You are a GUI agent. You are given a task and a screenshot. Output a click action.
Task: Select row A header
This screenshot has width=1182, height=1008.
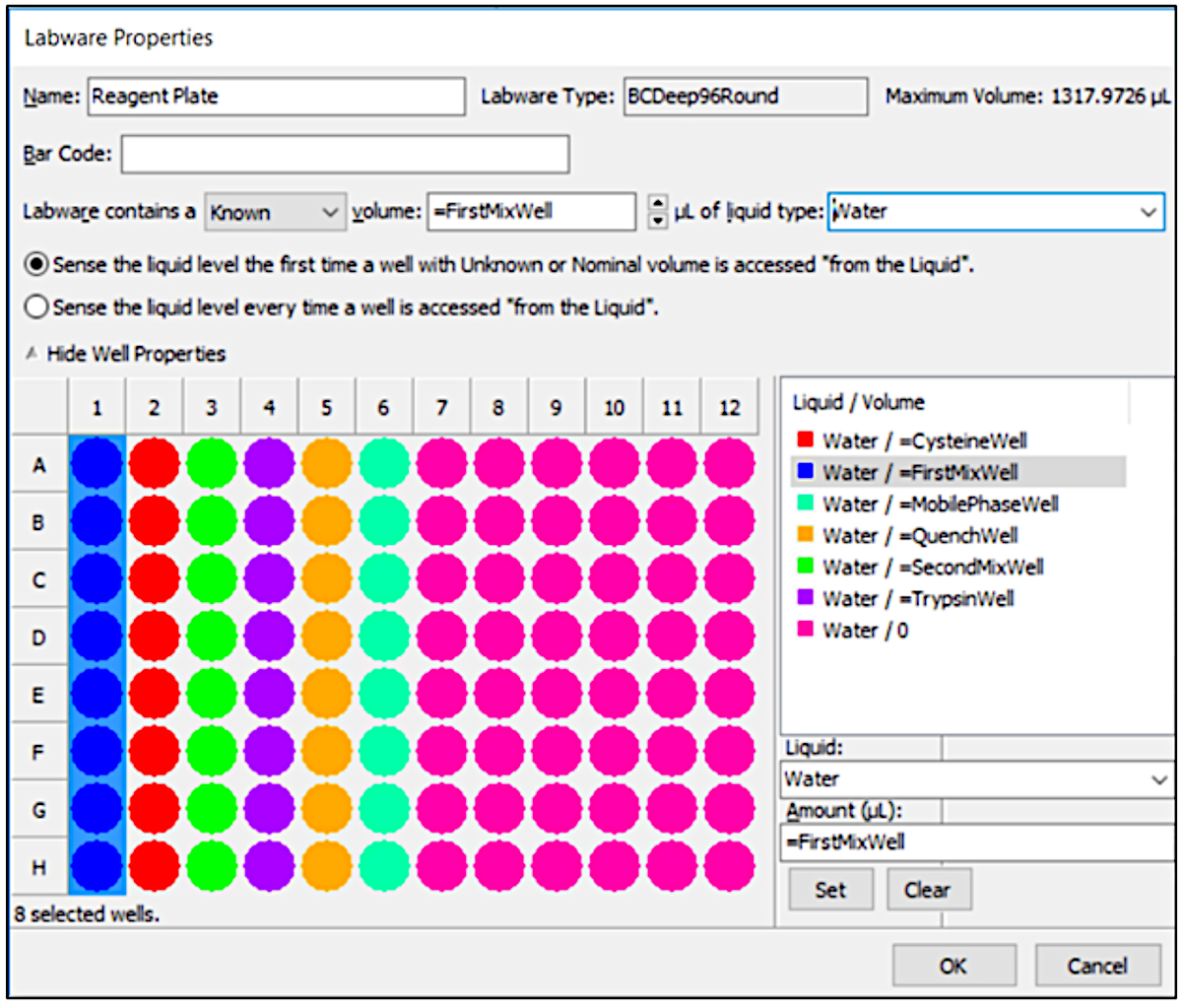[38, 464]
